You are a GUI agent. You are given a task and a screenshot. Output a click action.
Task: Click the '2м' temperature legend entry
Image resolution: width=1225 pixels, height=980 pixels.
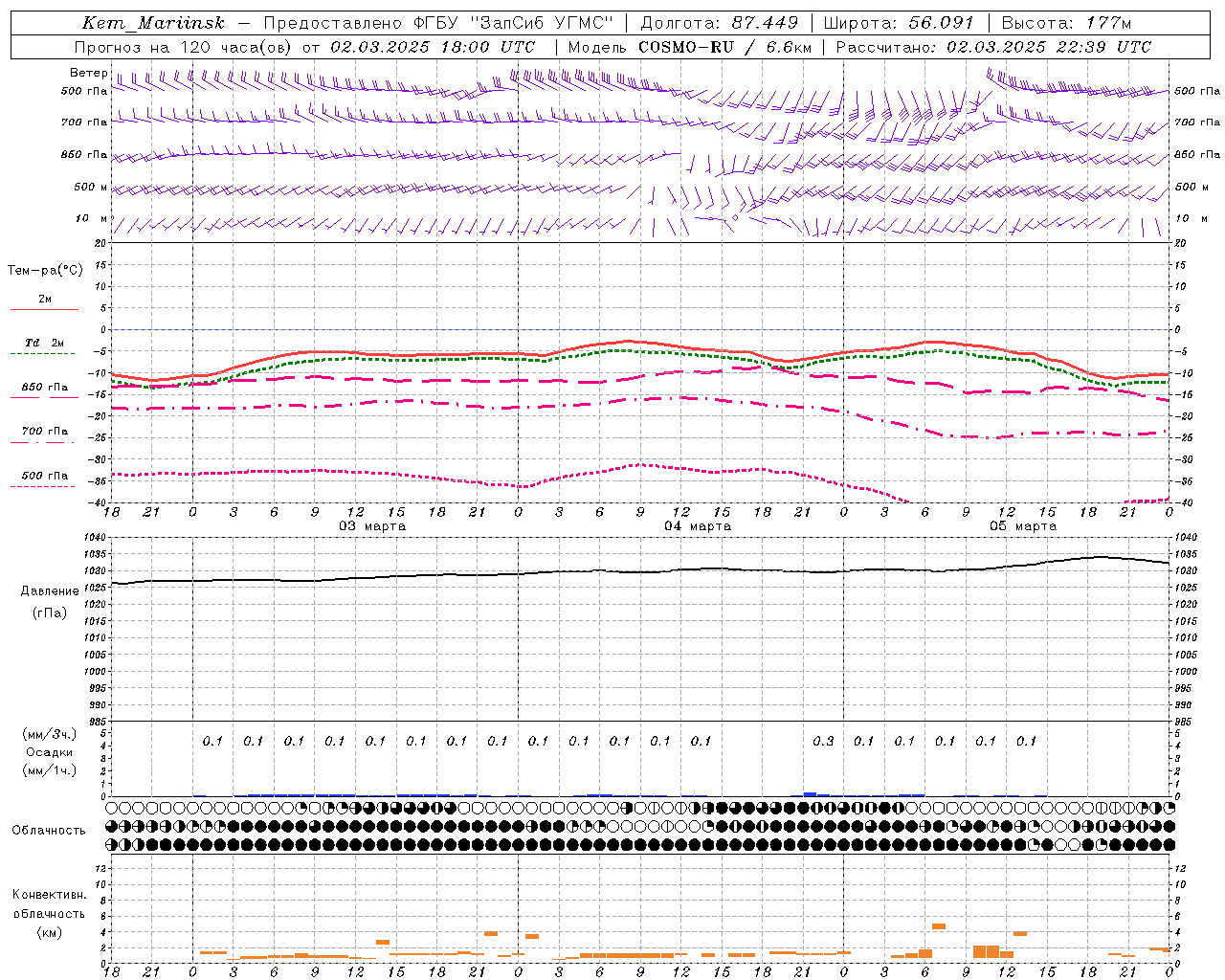[44, 300]
